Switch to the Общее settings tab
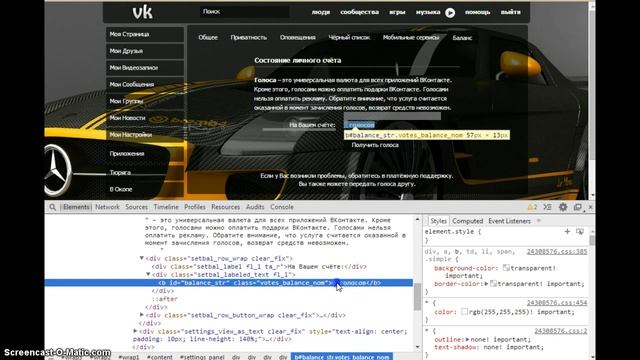Image resolution: width=640 pixels, height=360 pixels. pos(208,38)
